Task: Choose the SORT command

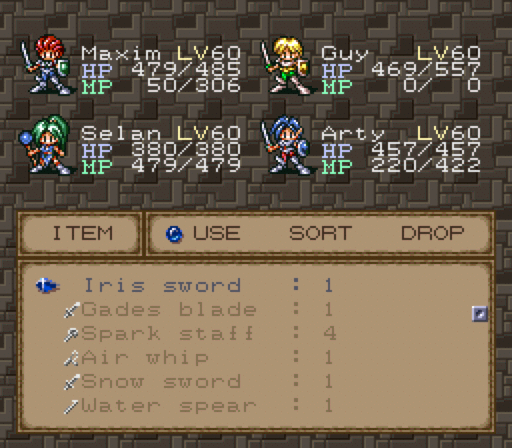Action: [320, 233]
